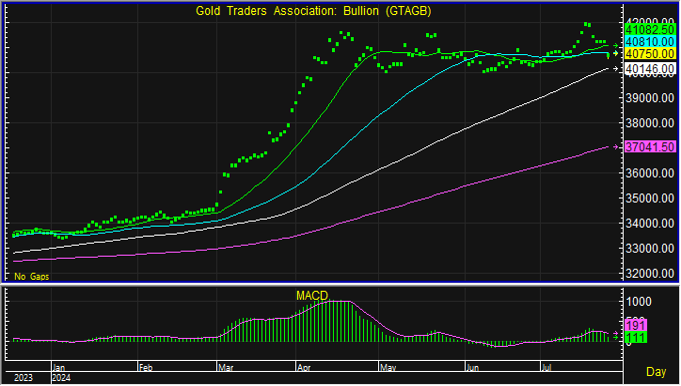681x386 pixels.
Task: Click the No Gaps indicator text
Action: 32,277
